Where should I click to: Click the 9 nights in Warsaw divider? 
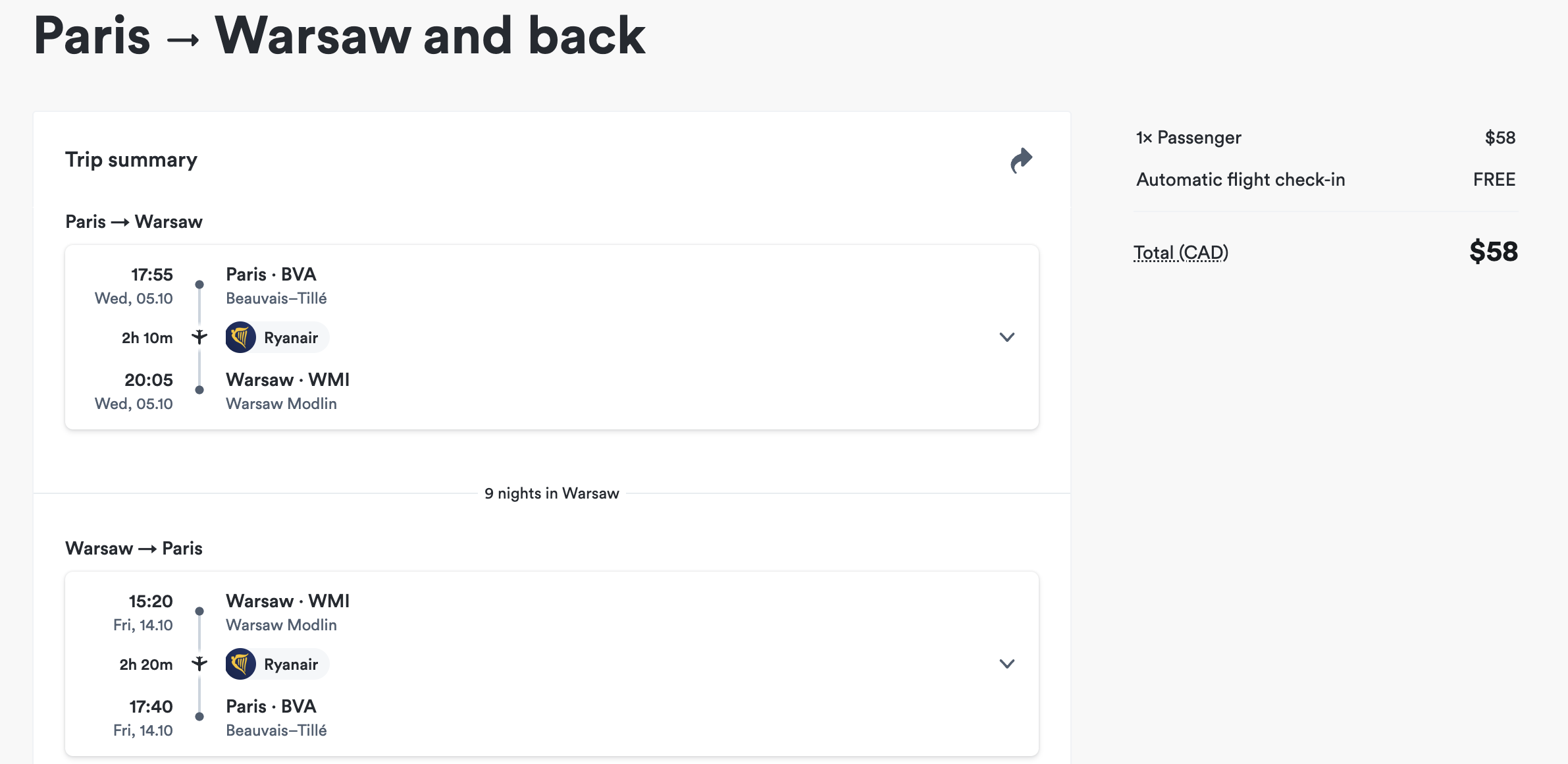552,493
